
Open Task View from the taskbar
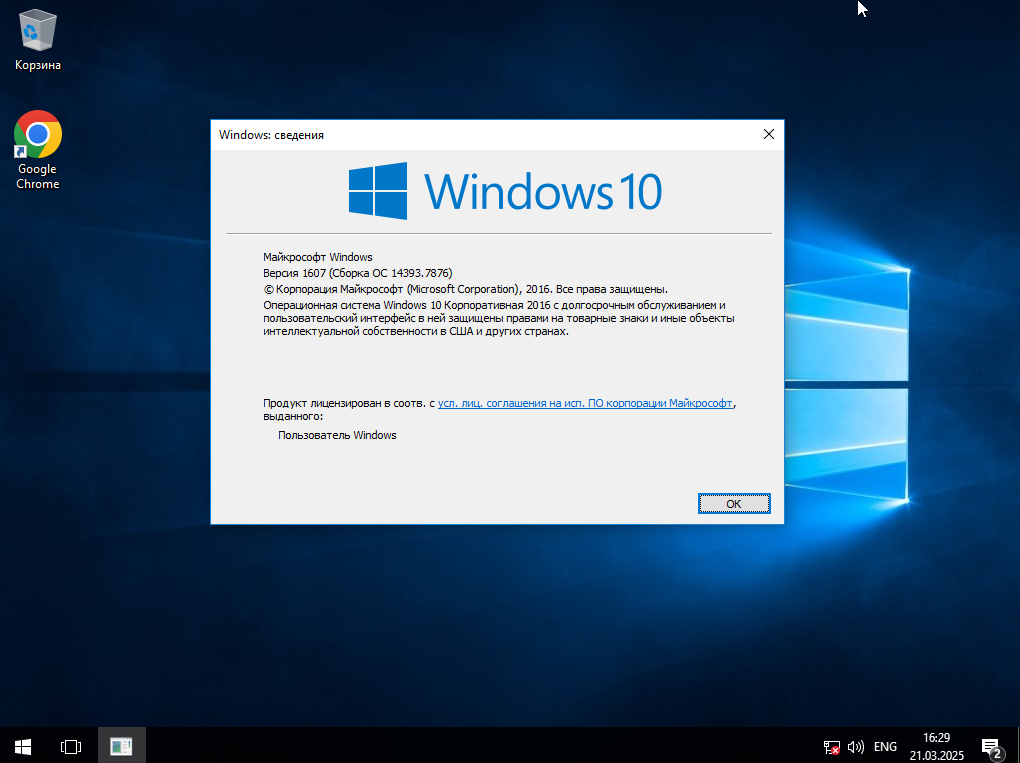pyautogui.click(x=71, y=746)
